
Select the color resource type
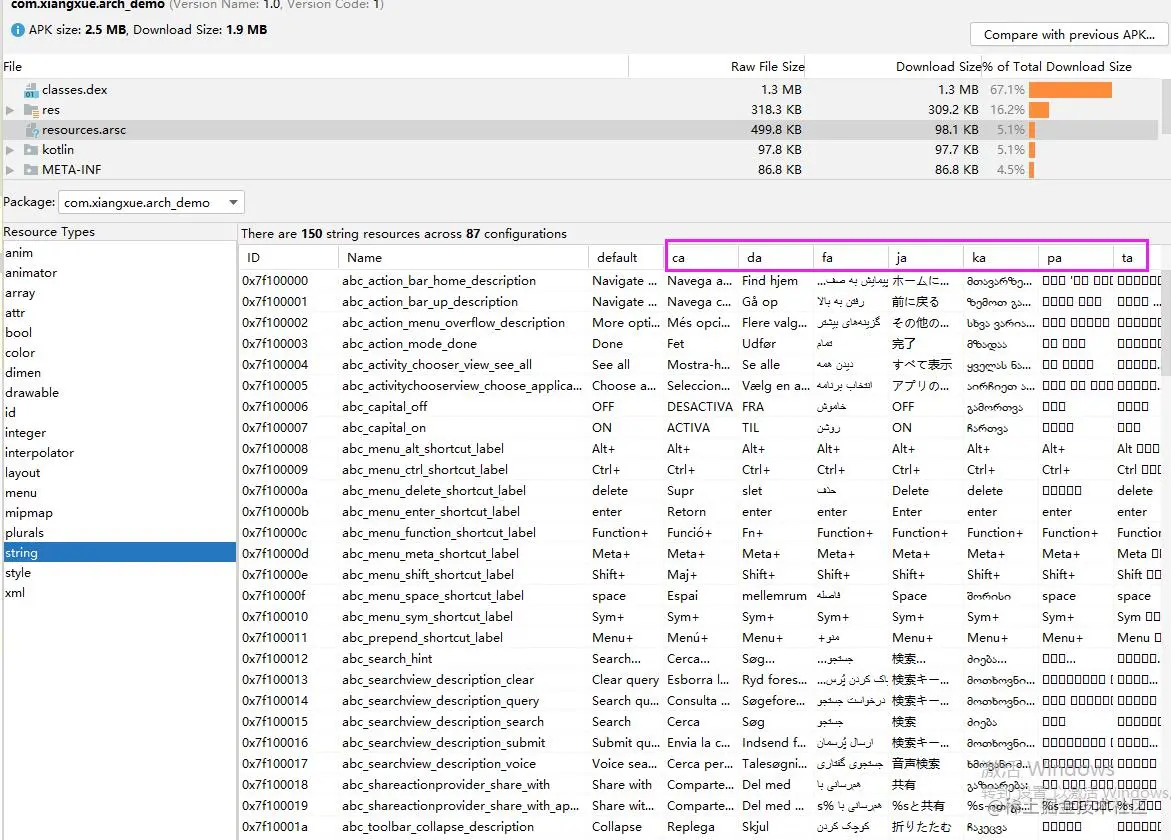pos(119,353)
